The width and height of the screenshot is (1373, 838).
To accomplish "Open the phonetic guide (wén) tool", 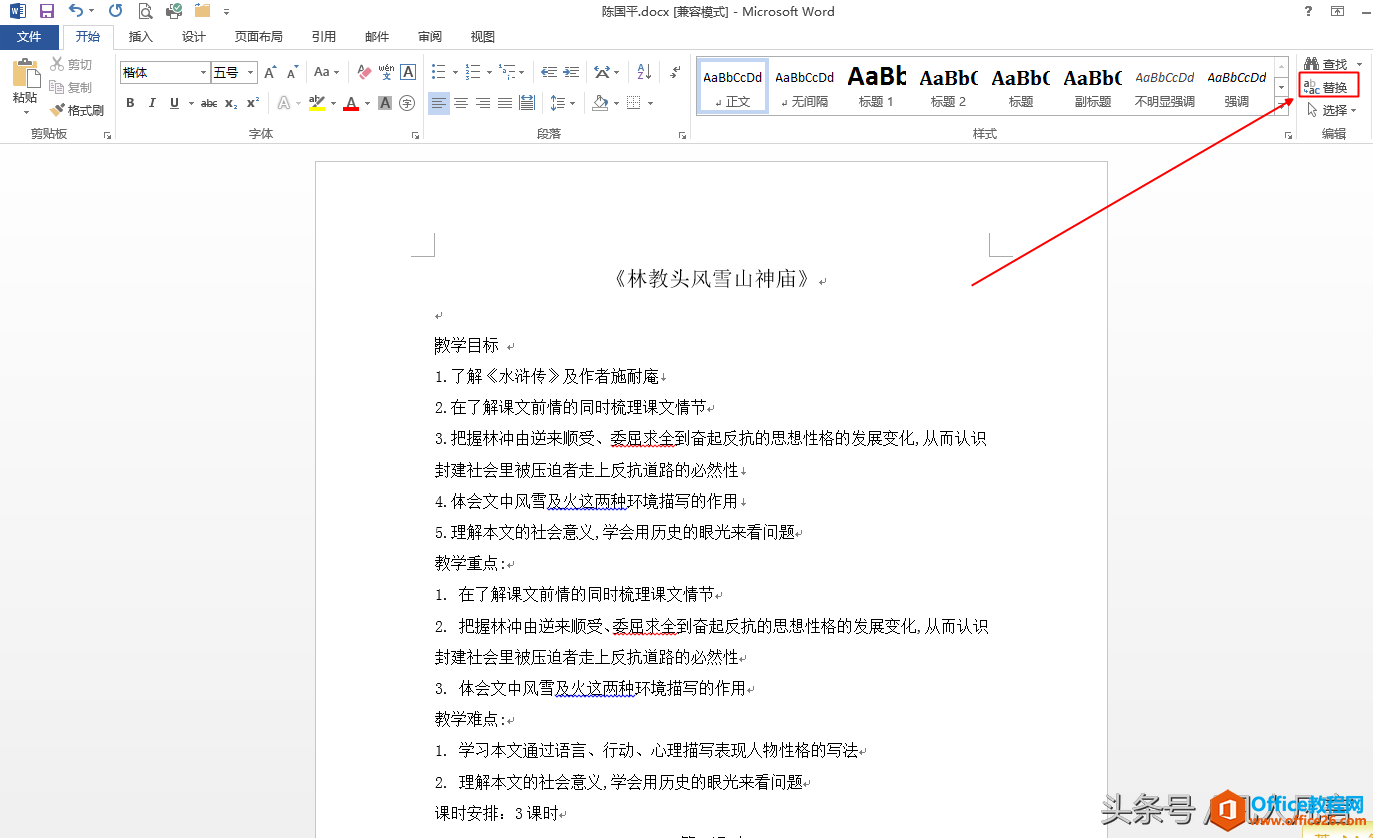I will pos(386,73).
